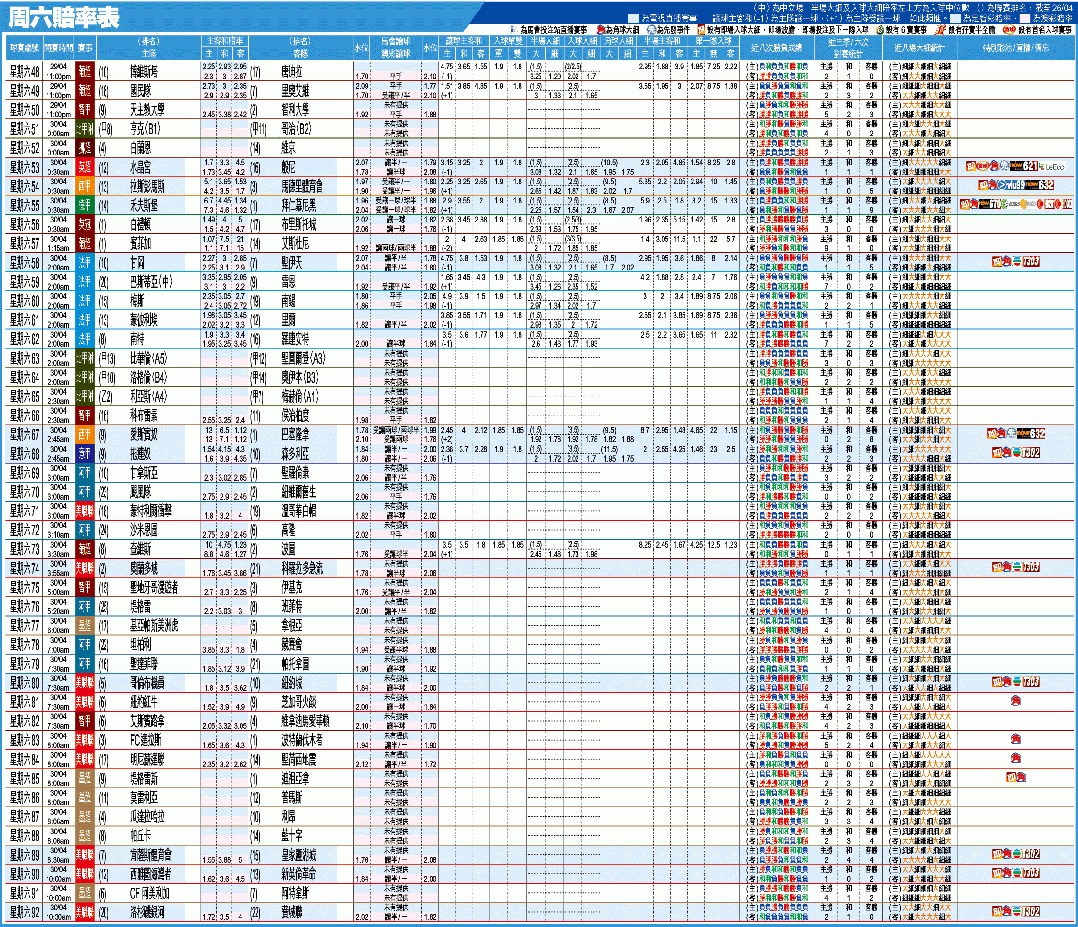
Task: Click the now 621 channel logo in 星期六53 row
Action: (1023, 166)
